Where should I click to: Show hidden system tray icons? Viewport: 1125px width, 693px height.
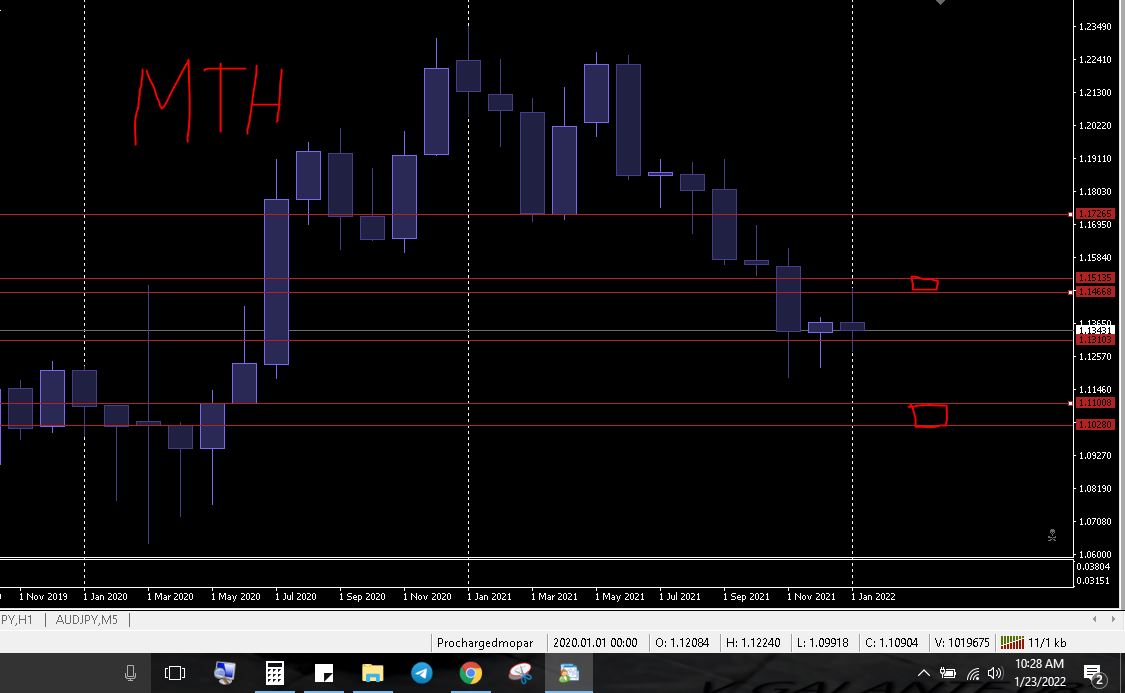click(x=923, y=673)
